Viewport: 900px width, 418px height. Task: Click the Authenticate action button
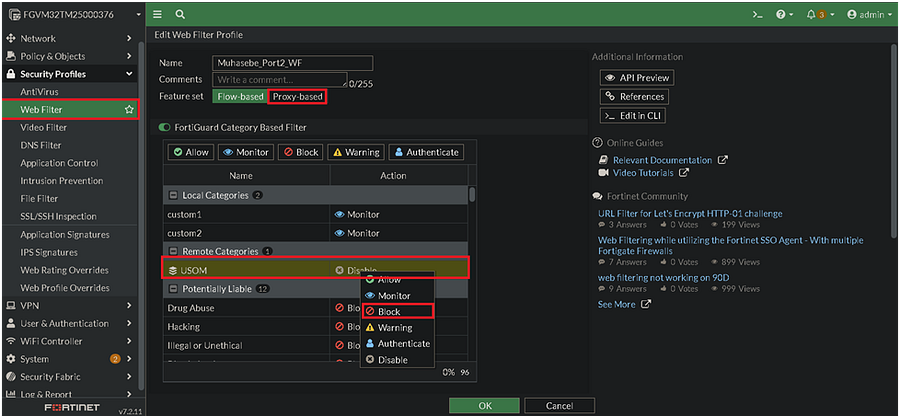tap(426, 152)
